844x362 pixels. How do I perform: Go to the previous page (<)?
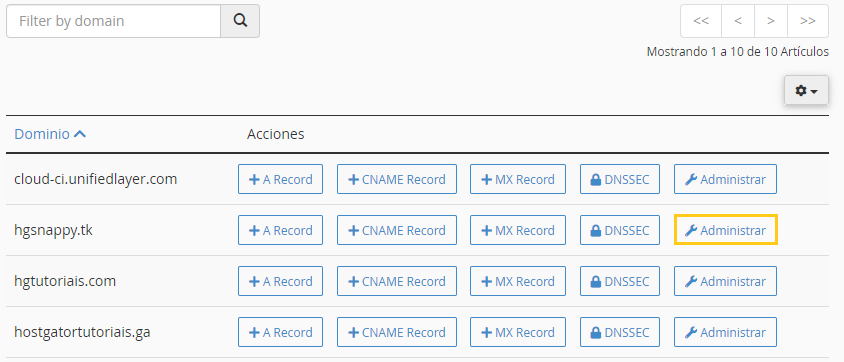click(738, 21)
